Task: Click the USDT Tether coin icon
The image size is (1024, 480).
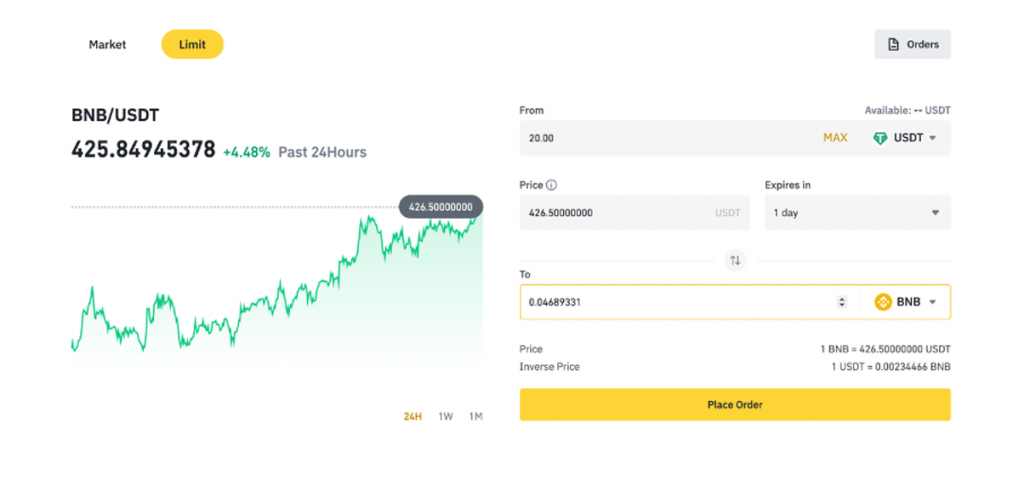Action: 880,138
